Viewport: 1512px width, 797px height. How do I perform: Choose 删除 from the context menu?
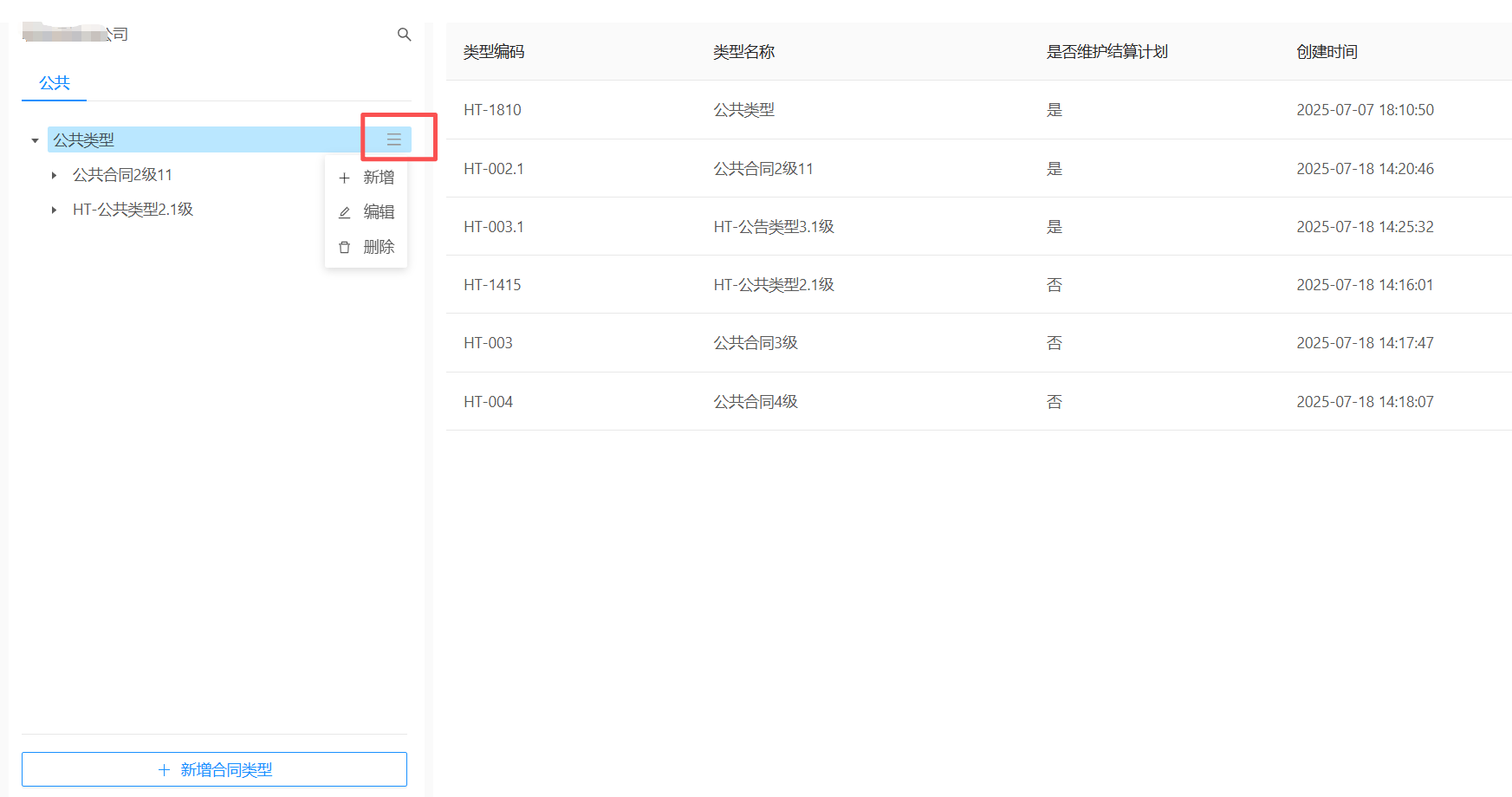(378, 247)
